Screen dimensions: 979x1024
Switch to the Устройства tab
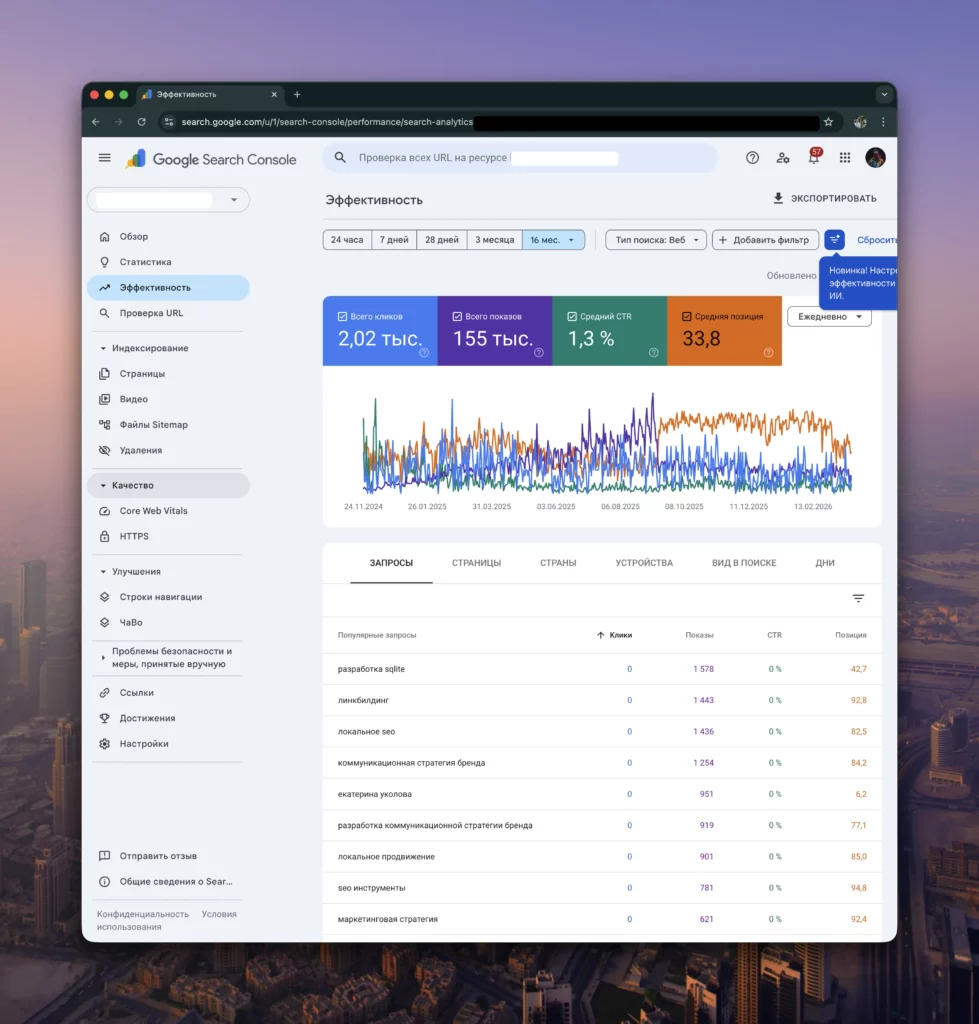(644, 563)
